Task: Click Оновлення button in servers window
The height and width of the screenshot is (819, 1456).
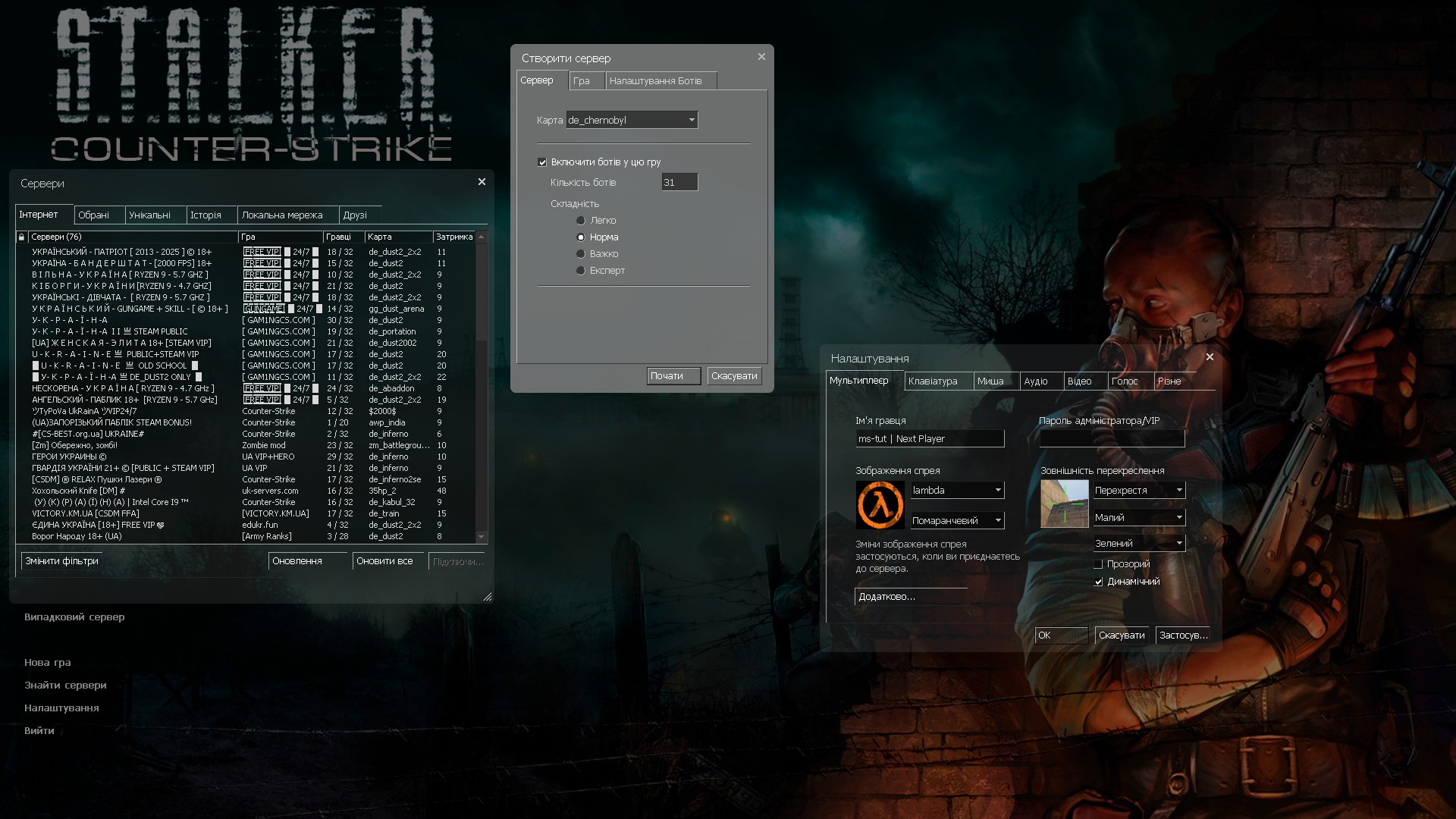Action: pyautogui.click(x=307, y=561)
